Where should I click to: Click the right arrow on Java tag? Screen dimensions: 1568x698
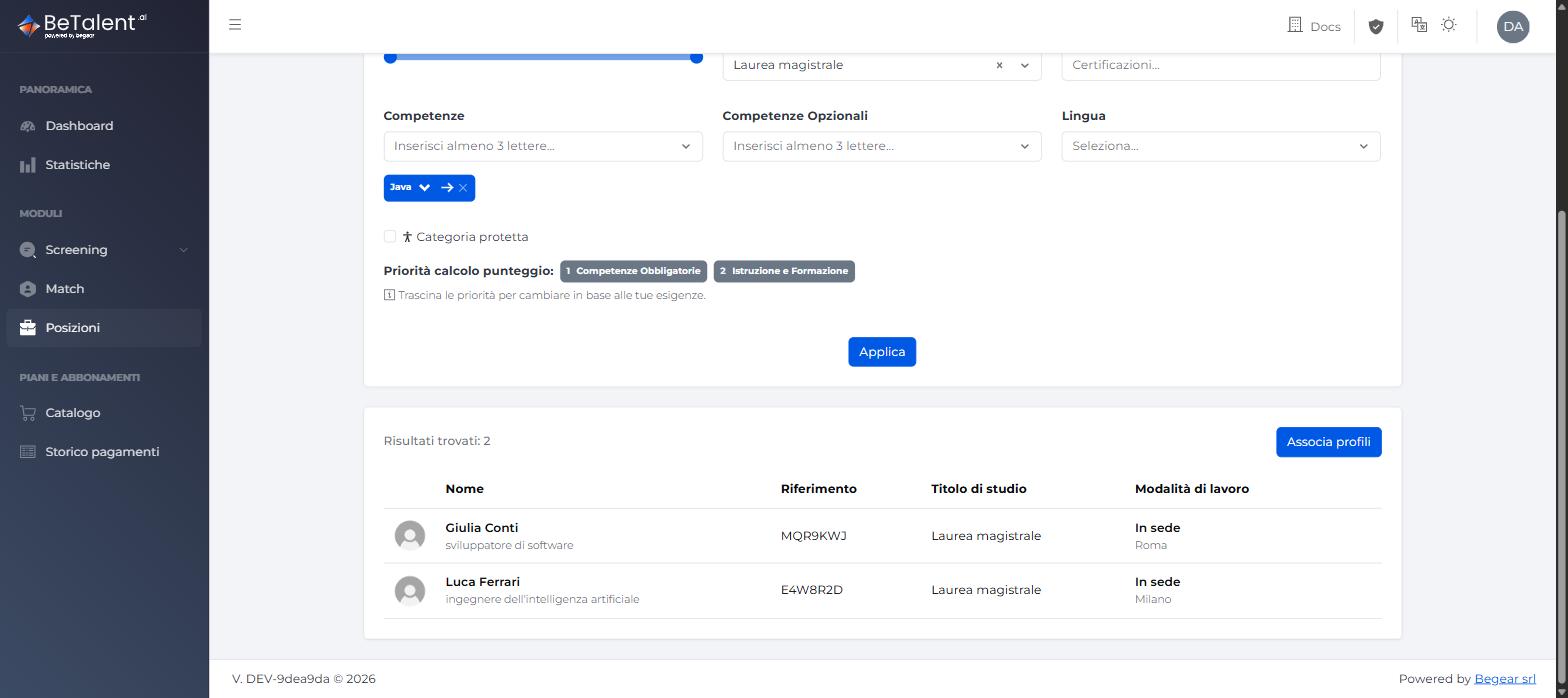[447, 188]
